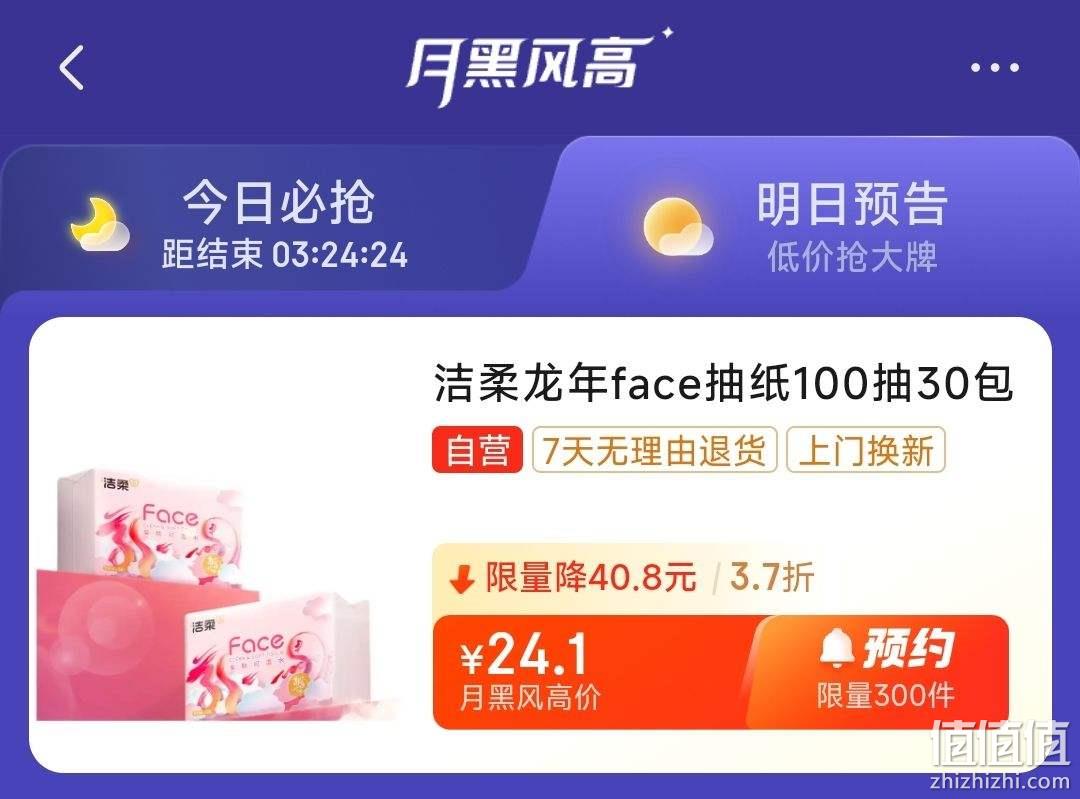1080x799 pixels.
Task: Tap the back arrow icon
Action: pyautogui.click(x=72, y=68)
